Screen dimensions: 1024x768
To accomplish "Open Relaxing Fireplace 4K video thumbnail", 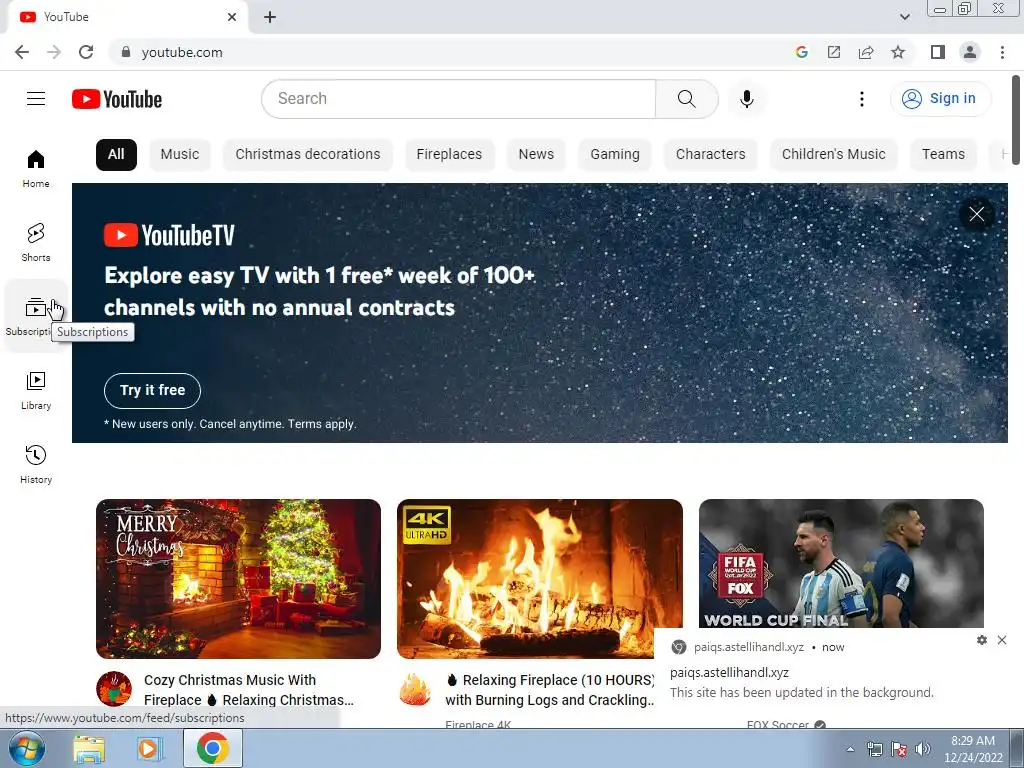I will (x=539, y=579).
